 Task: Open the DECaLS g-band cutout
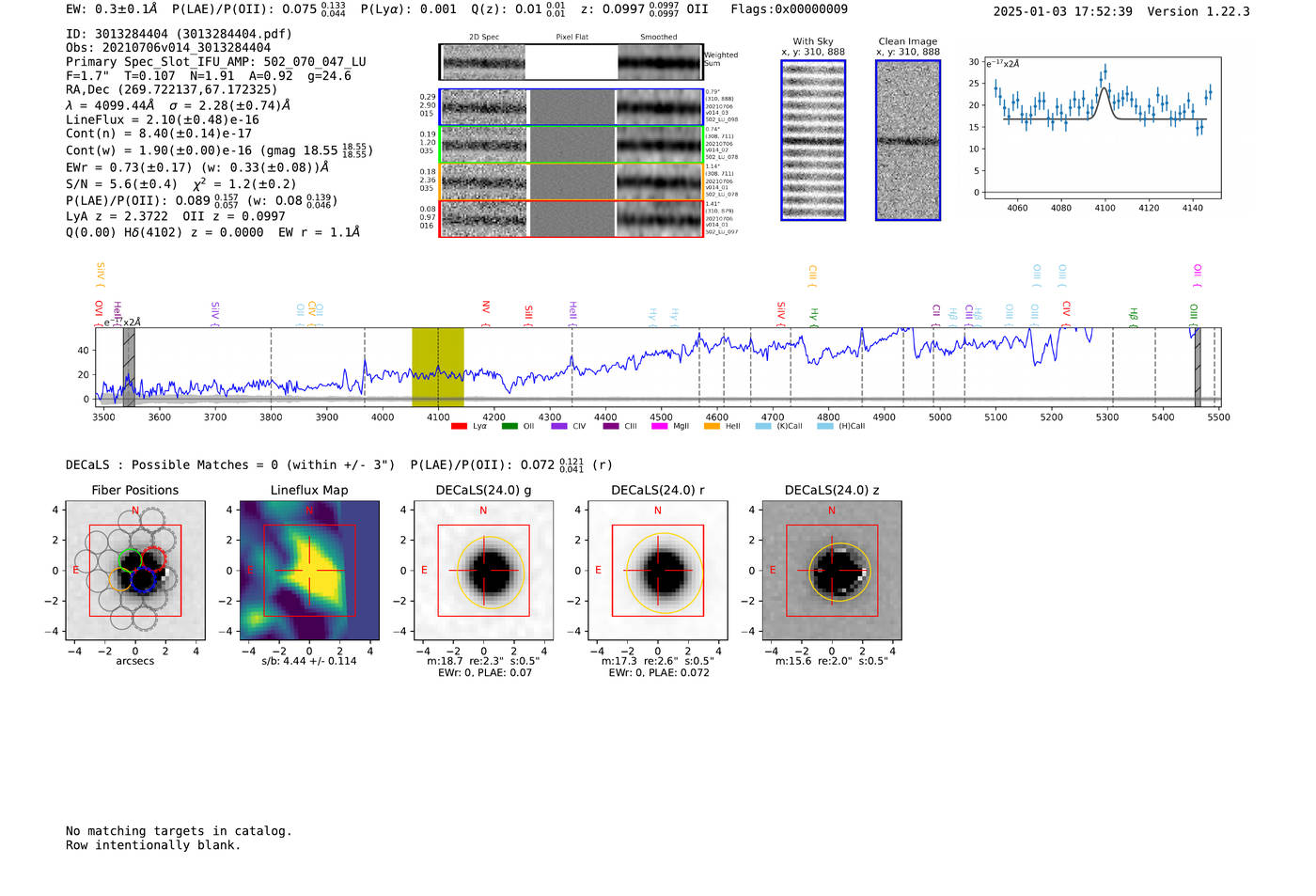pos(483,570)
